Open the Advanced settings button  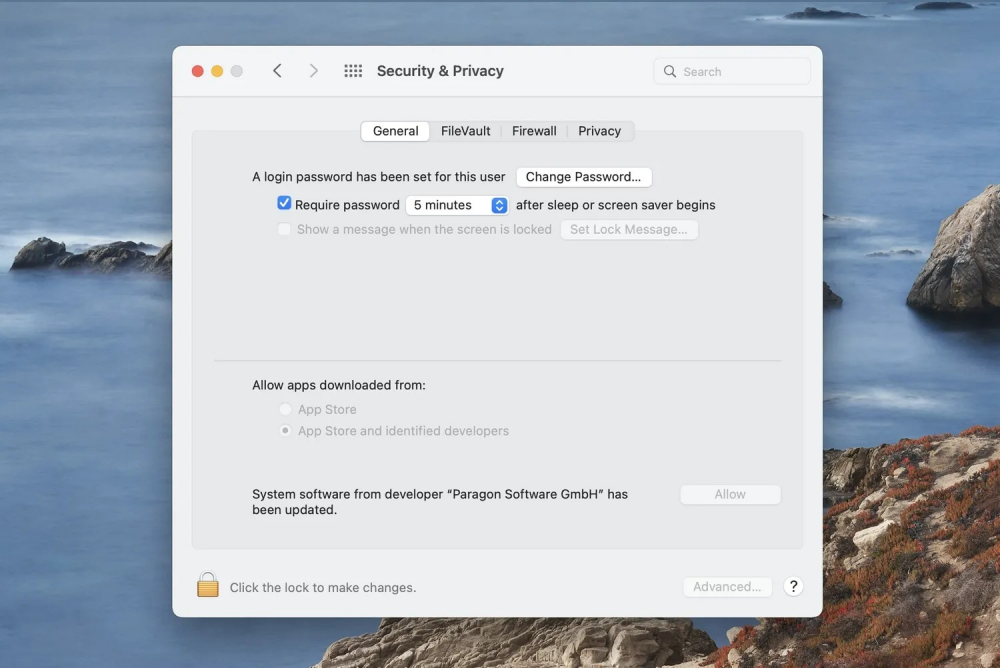pos(728,587)
